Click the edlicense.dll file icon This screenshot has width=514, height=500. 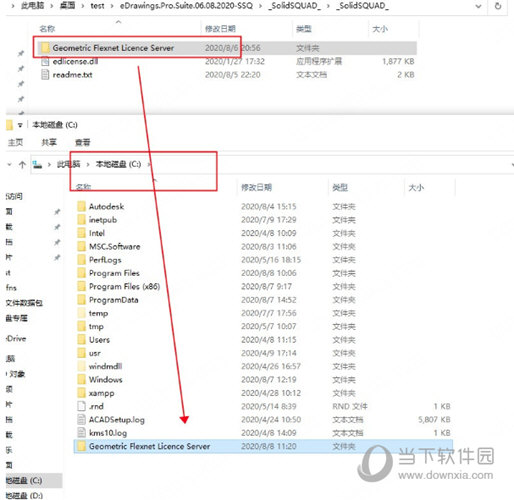pos(45,61)
